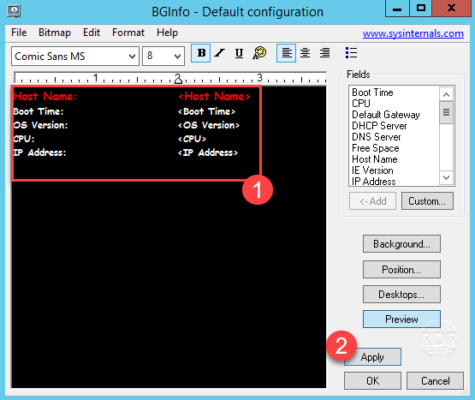This screenshot has height=400, width=475.
Task: Click the 'IP Address:' label in editor
Action: coord(40,153)
